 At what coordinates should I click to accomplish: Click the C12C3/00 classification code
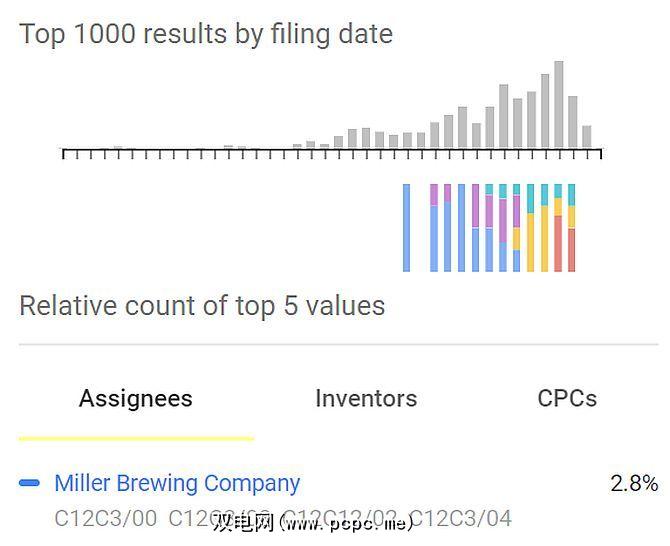point(105,518)
